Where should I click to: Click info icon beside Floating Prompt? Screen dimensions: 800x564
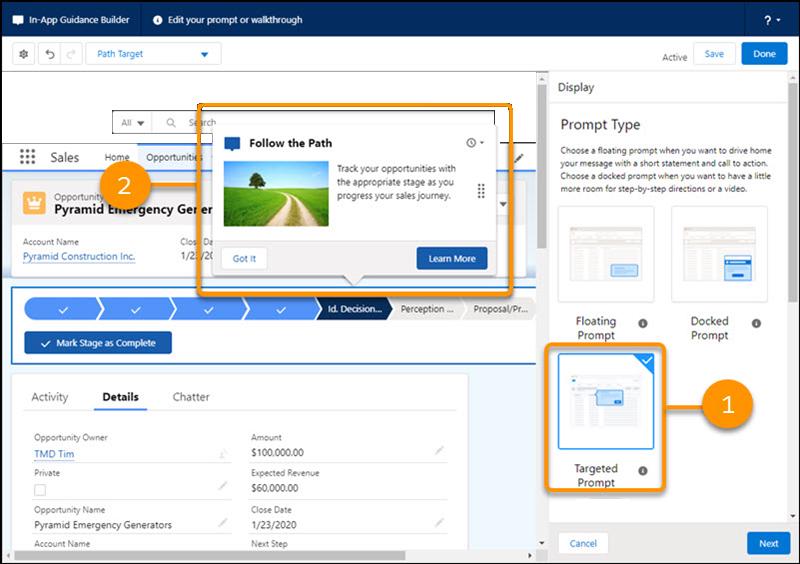click(x=643, y=323)
